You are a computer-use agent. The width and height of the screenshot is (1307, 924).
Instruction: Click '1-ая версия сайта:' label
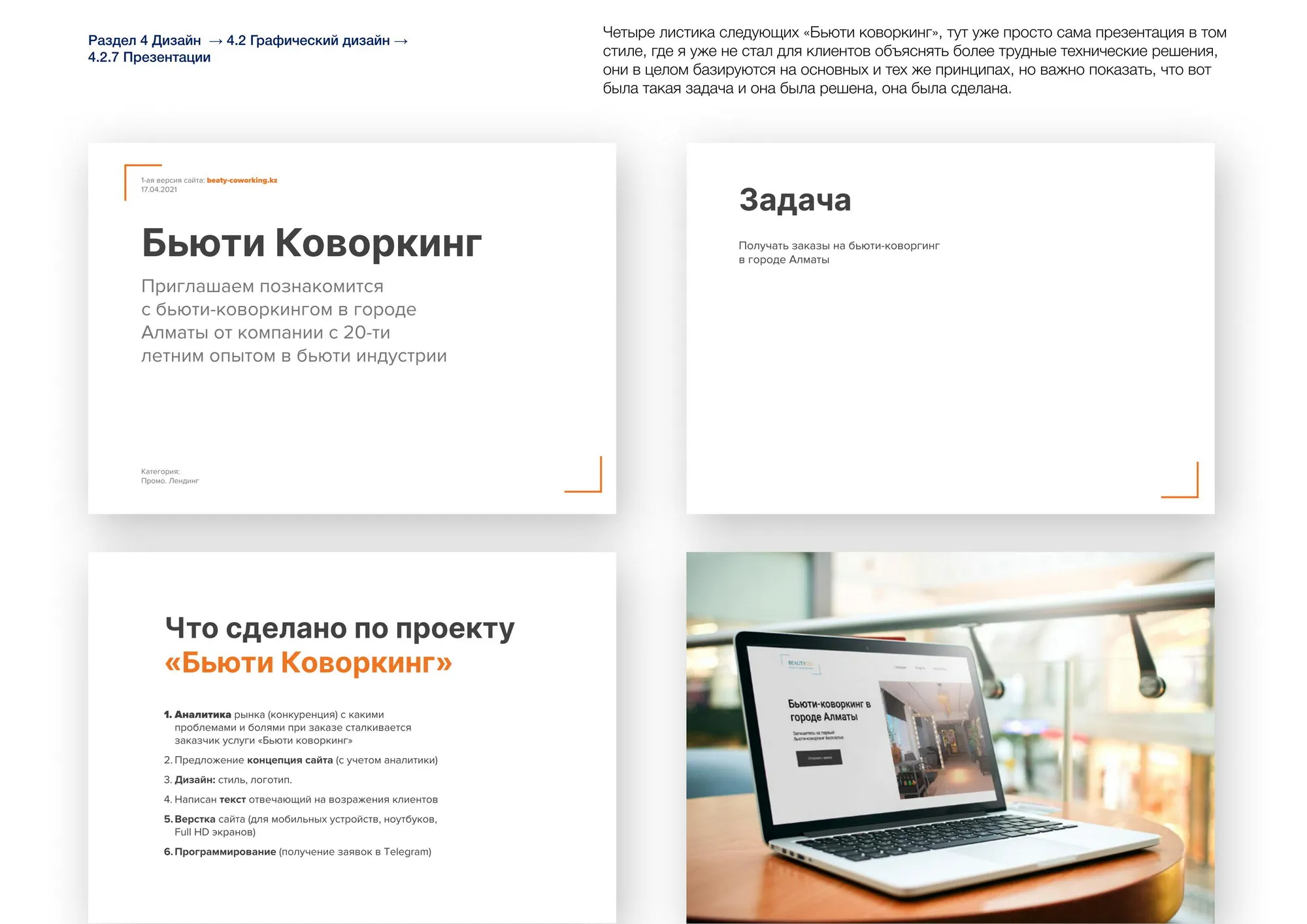tap(173, 180)
